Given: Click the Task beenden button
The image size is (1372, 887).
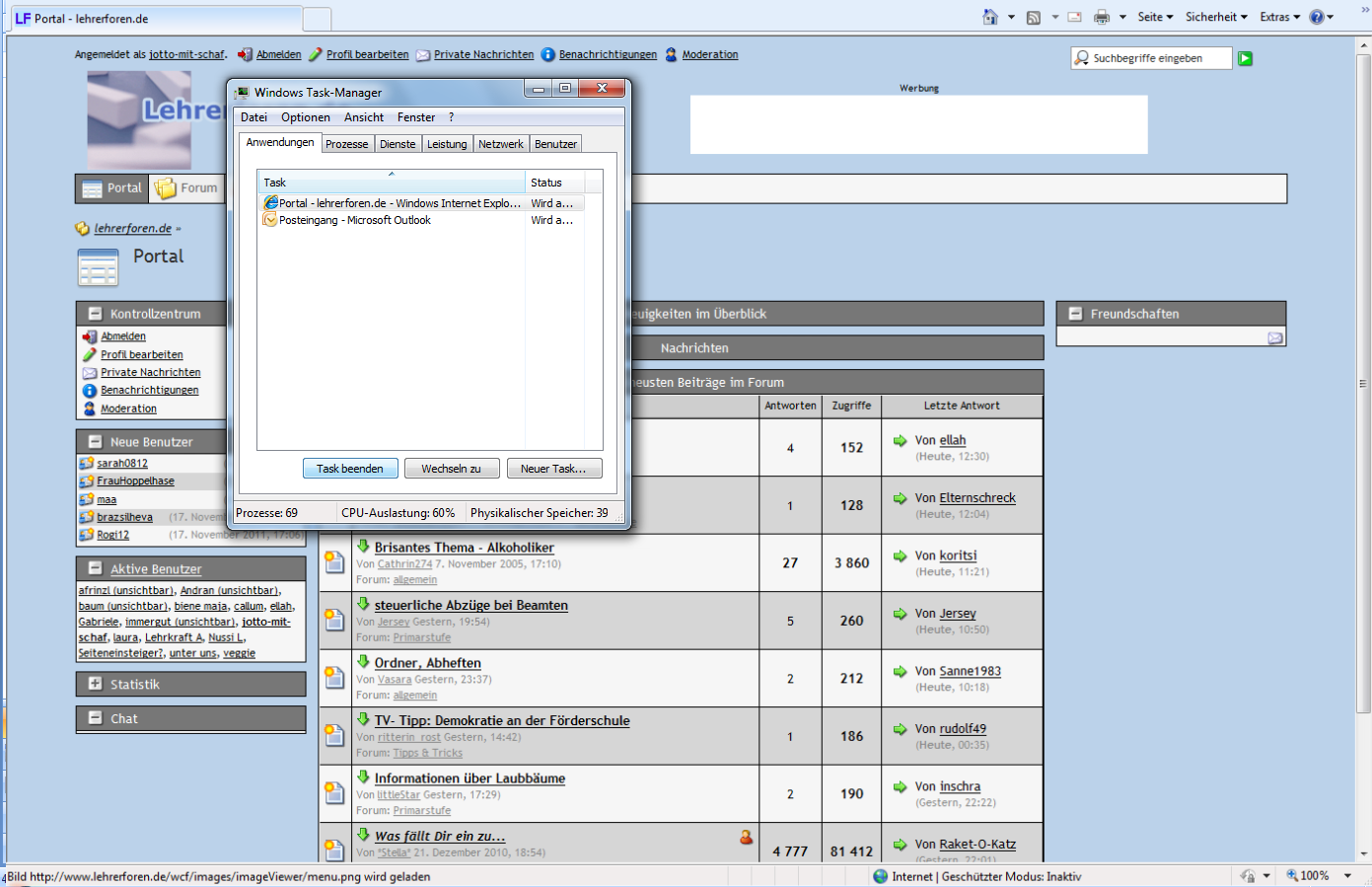Looking at the screenshot, I should (350, 469).
